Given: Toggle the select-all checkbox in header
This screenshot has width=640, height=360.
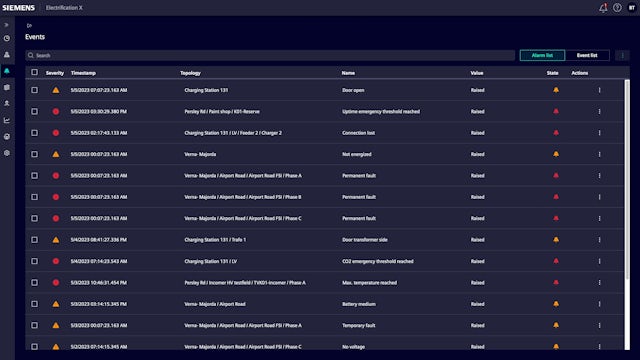Looking at the screenshot, I should [x=34, y=72].
